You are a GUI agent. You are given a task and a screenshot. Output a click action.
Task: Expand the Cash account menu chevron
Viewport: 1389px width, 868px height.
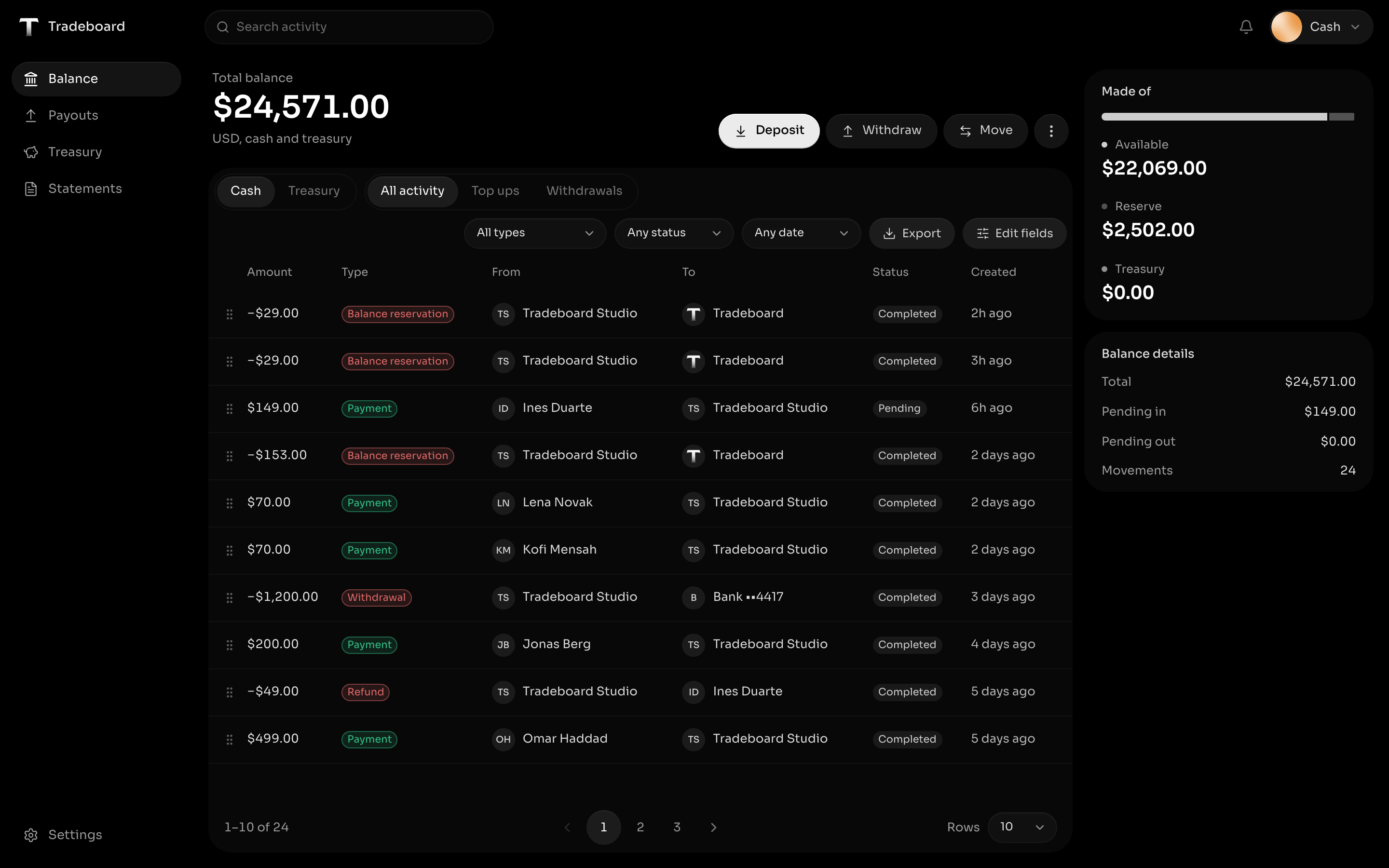[1355, 27]
